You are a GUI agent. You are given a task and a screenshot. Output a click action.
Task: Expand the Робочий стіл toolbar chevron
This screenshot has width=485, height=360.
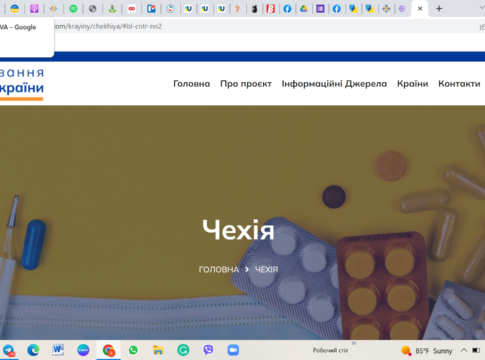354,343
